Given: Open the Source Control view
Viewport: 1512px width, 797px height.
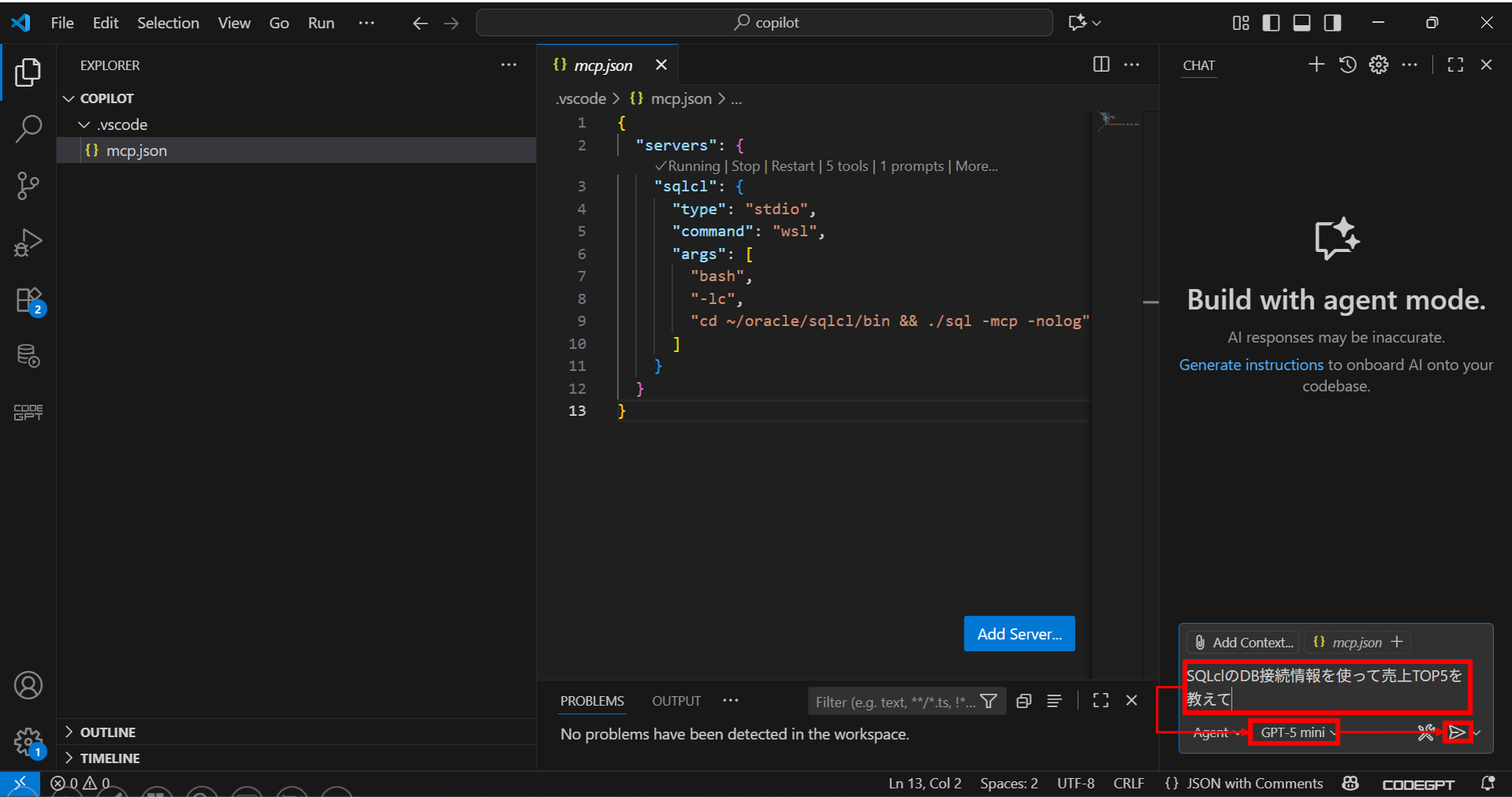Looking at the screenshot, I should point(28,186).
